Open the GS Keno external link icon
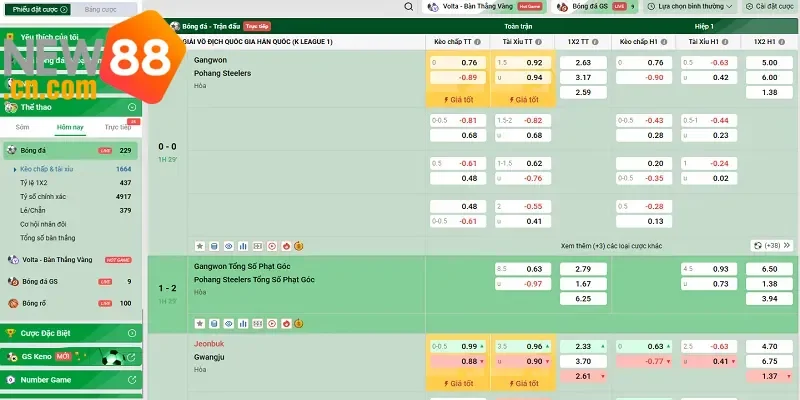This screenshot has height=400, width=800. [132, 356]
